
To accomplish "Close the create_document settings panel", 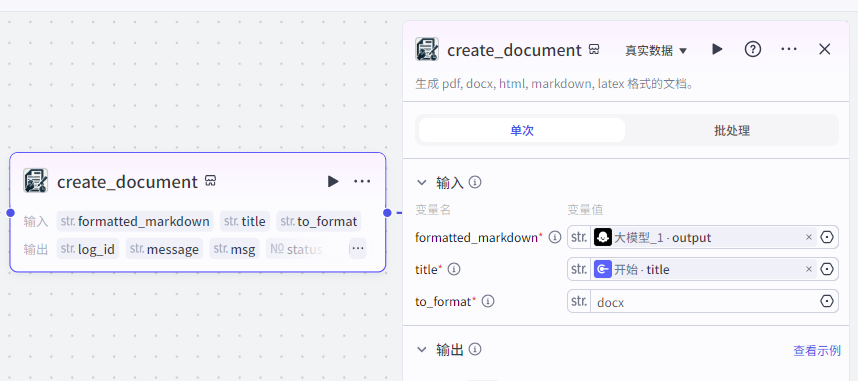I will pyautogui.click(x=825, y=49).
